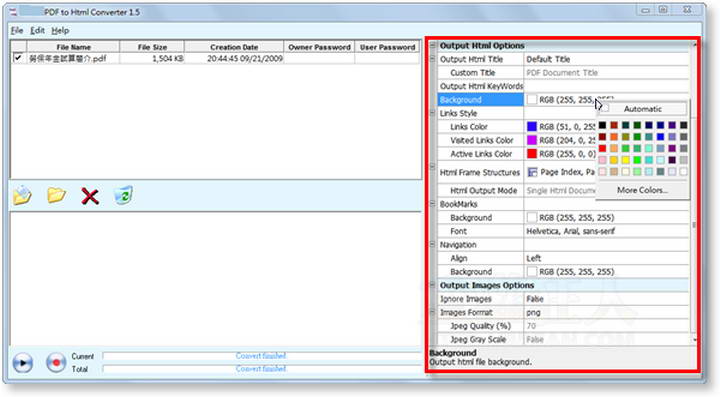The width and height of the screenshot is (720, 397).
Task: Select the Html Output Mode property
Action: pyautogui.click(x=484, y=190)
